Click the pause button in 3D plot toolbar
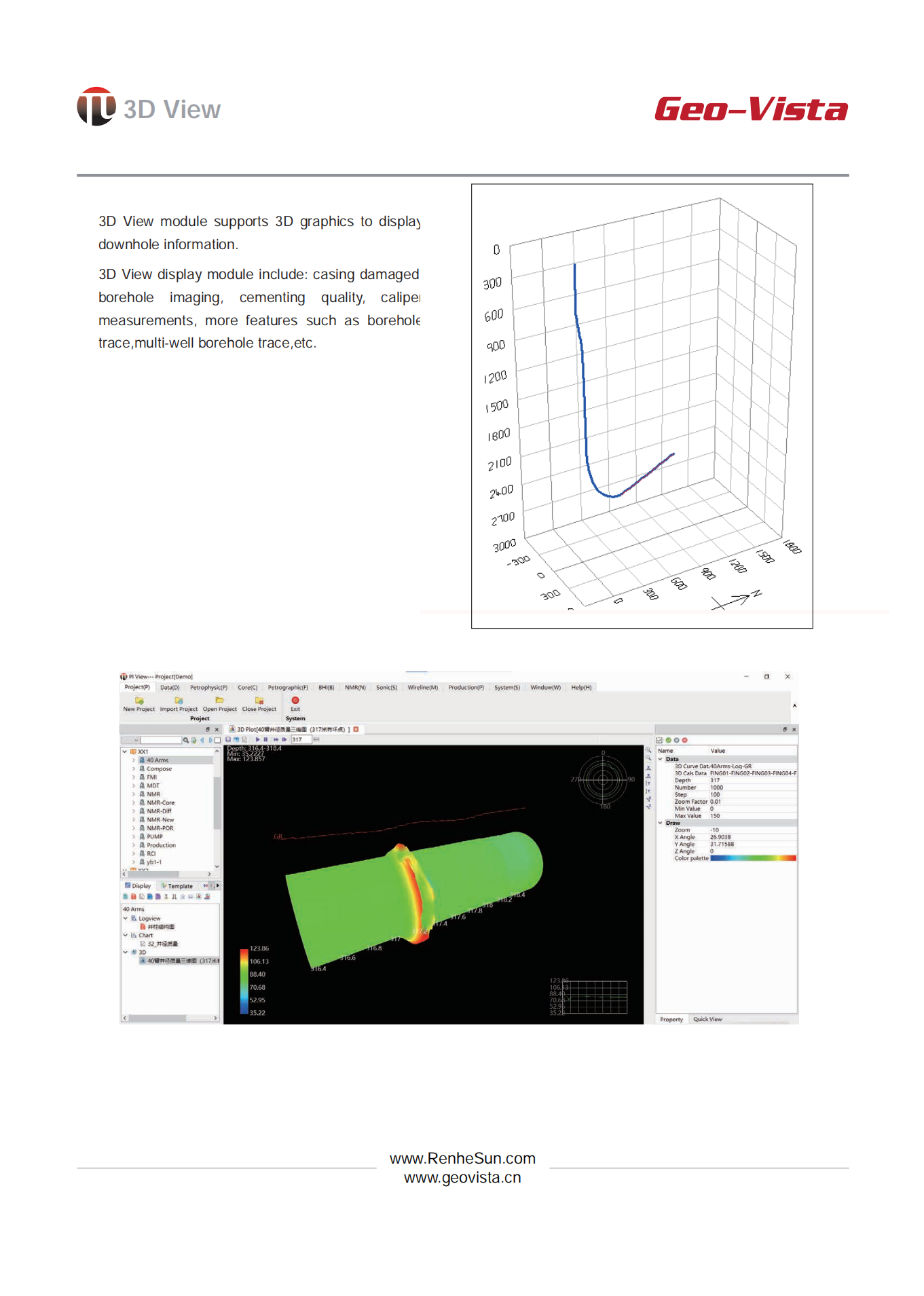The width and height of the screenshot is (924, 1296). pos(265,739)
